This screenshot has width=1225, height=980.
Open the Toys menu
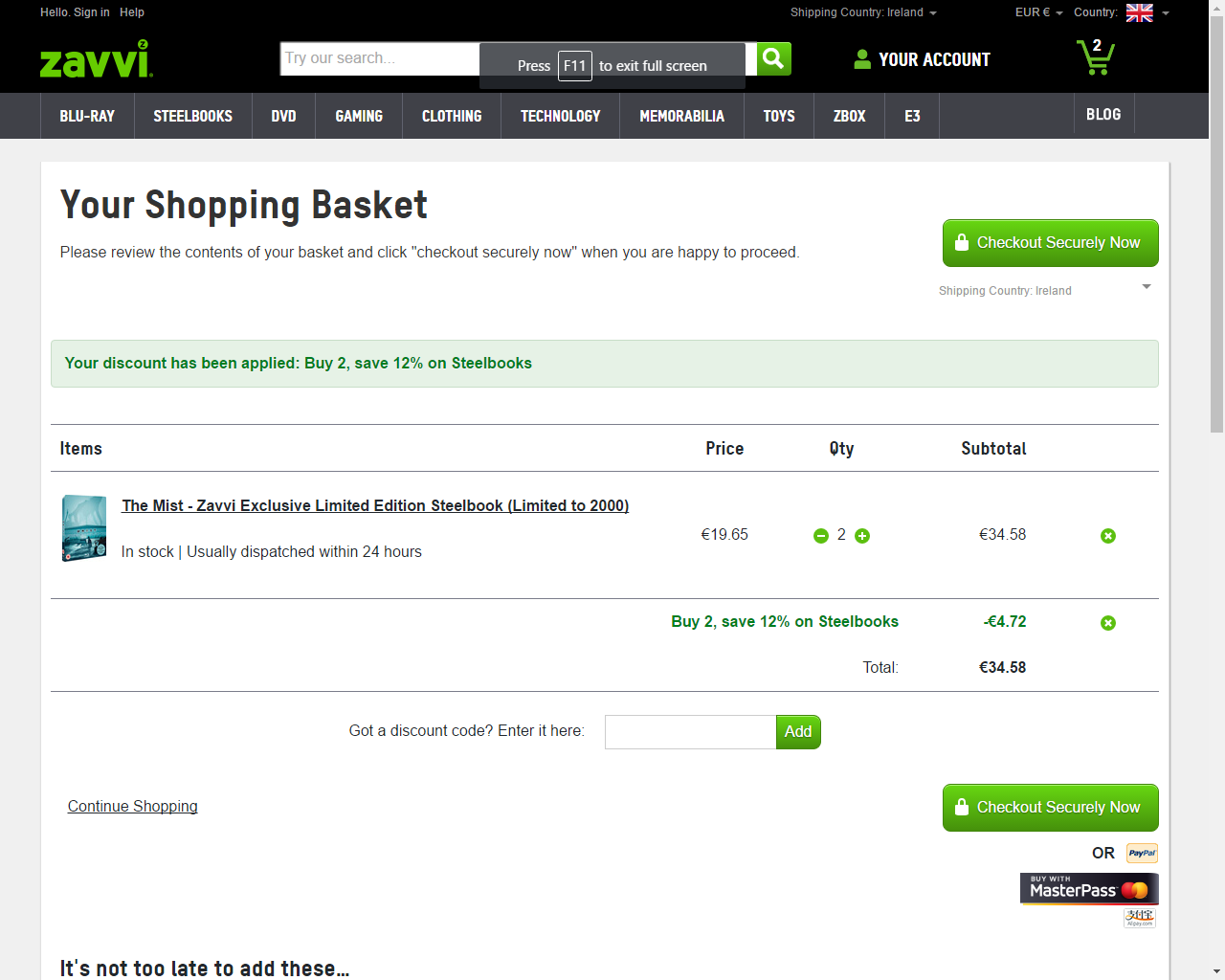point(779,116)
